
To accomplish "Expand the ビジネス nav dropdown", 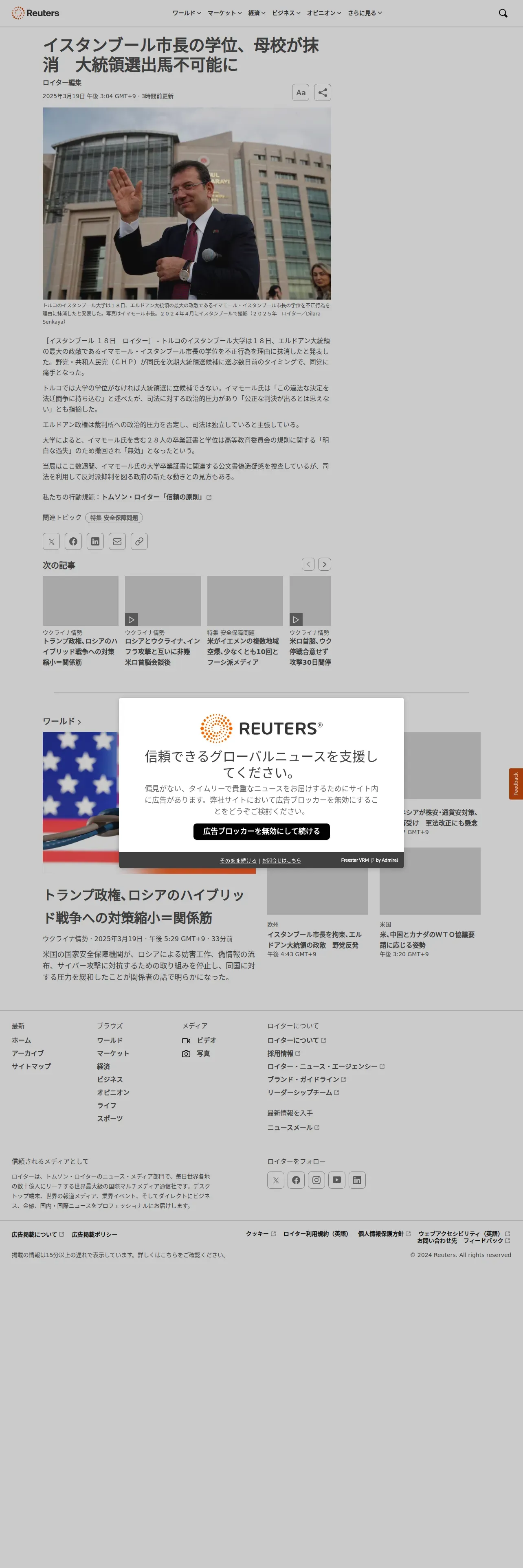I will pyautogui.click(x=286, y=13).
